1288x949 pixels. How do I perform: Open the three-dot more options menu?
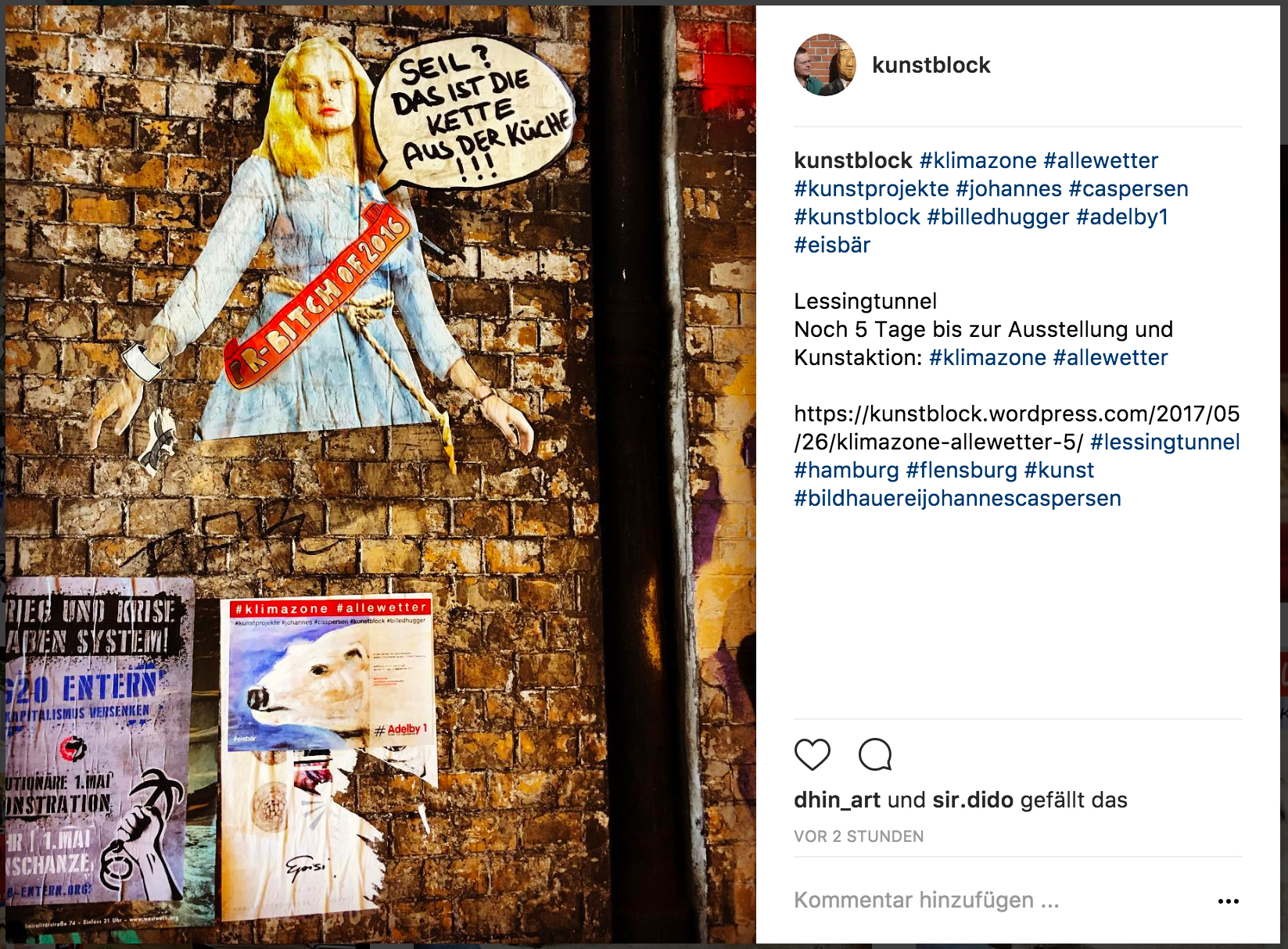click(x=1228, y=901)
